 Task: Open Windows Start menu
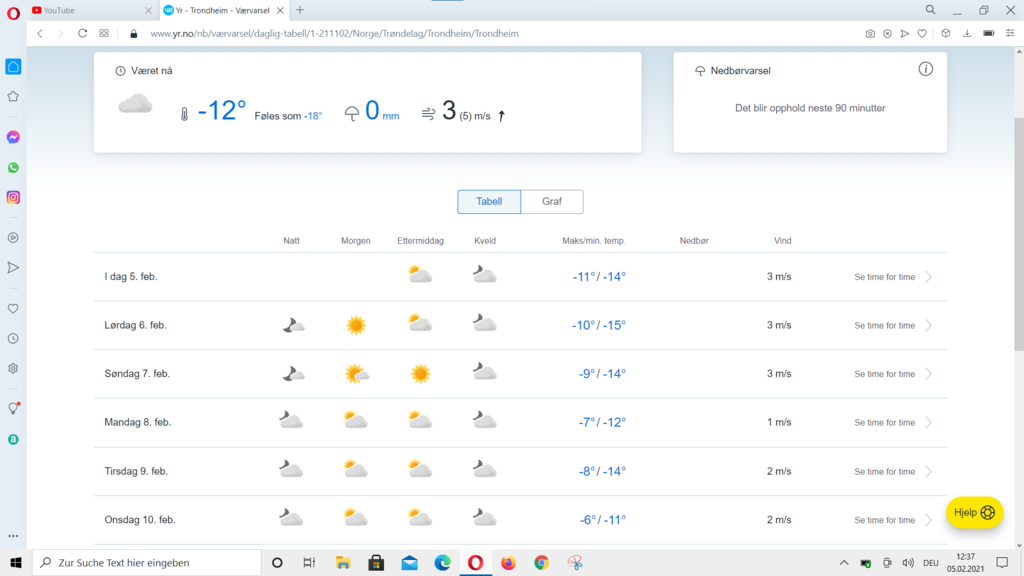click(16, 562)
